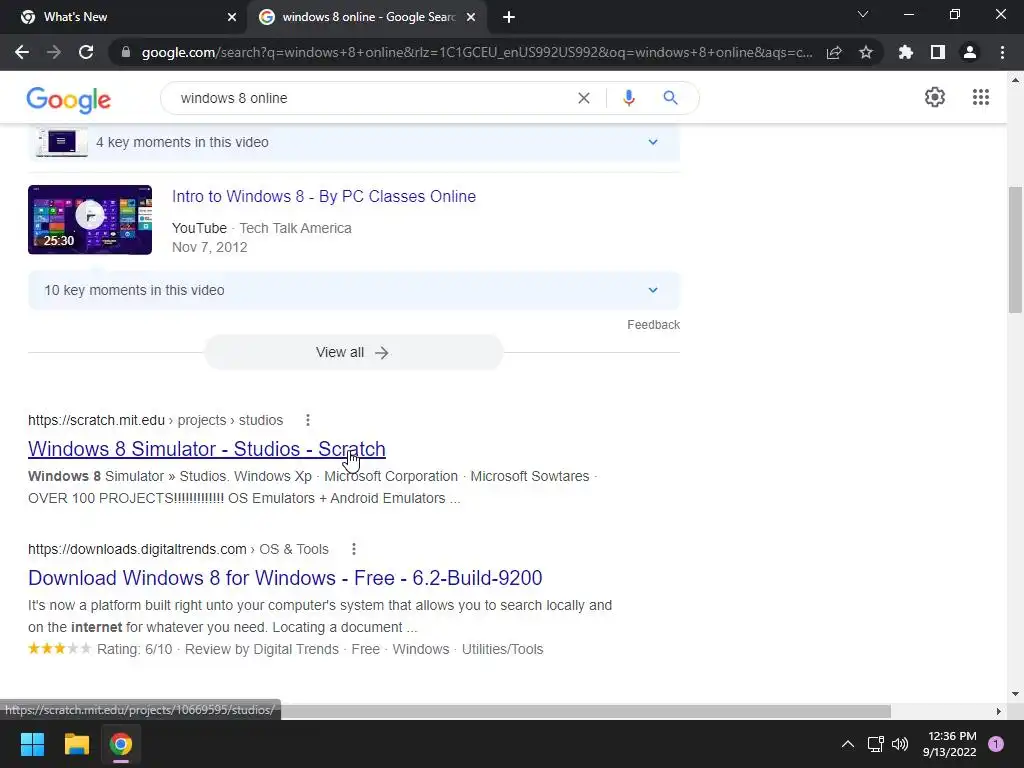Play the 25:30 video thumbnail
The width and height of the screenshot is (1024, 768).
tap(90, 219)
